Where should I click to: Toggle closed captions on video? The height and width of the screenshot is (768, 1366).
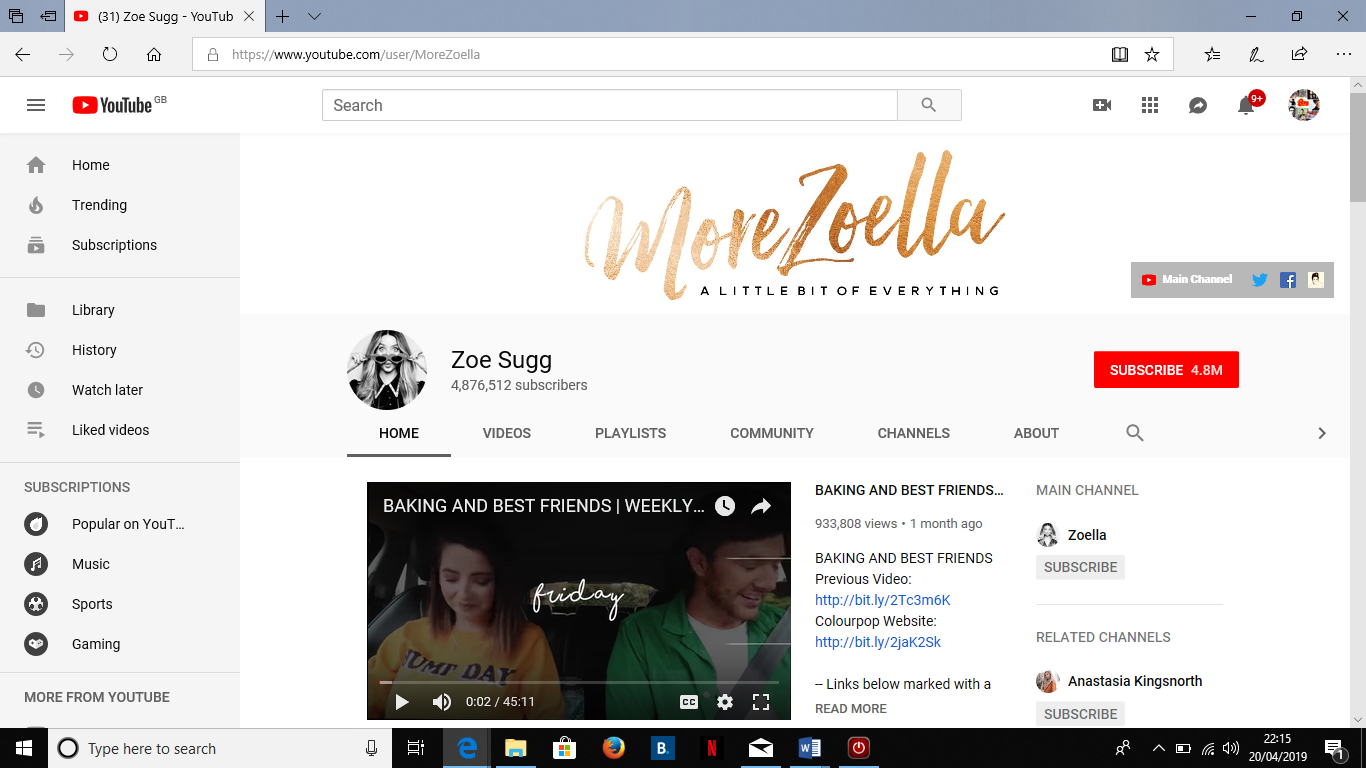(x=689, y=702)
